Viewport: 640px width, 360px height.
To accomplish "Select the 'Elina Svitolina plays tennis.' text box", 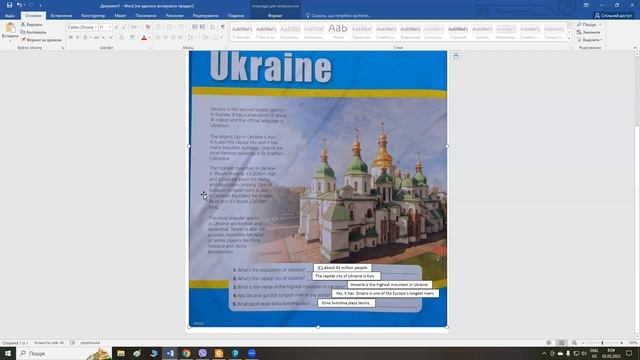I will tap(346, 303).
